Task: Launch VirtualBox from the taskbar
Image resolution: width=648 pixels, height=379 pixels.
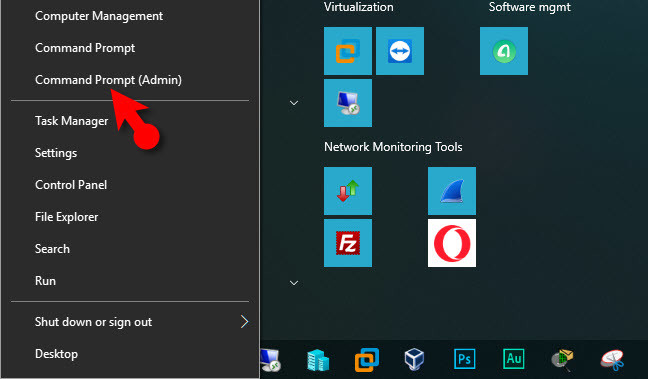Action: coord(415,360)
